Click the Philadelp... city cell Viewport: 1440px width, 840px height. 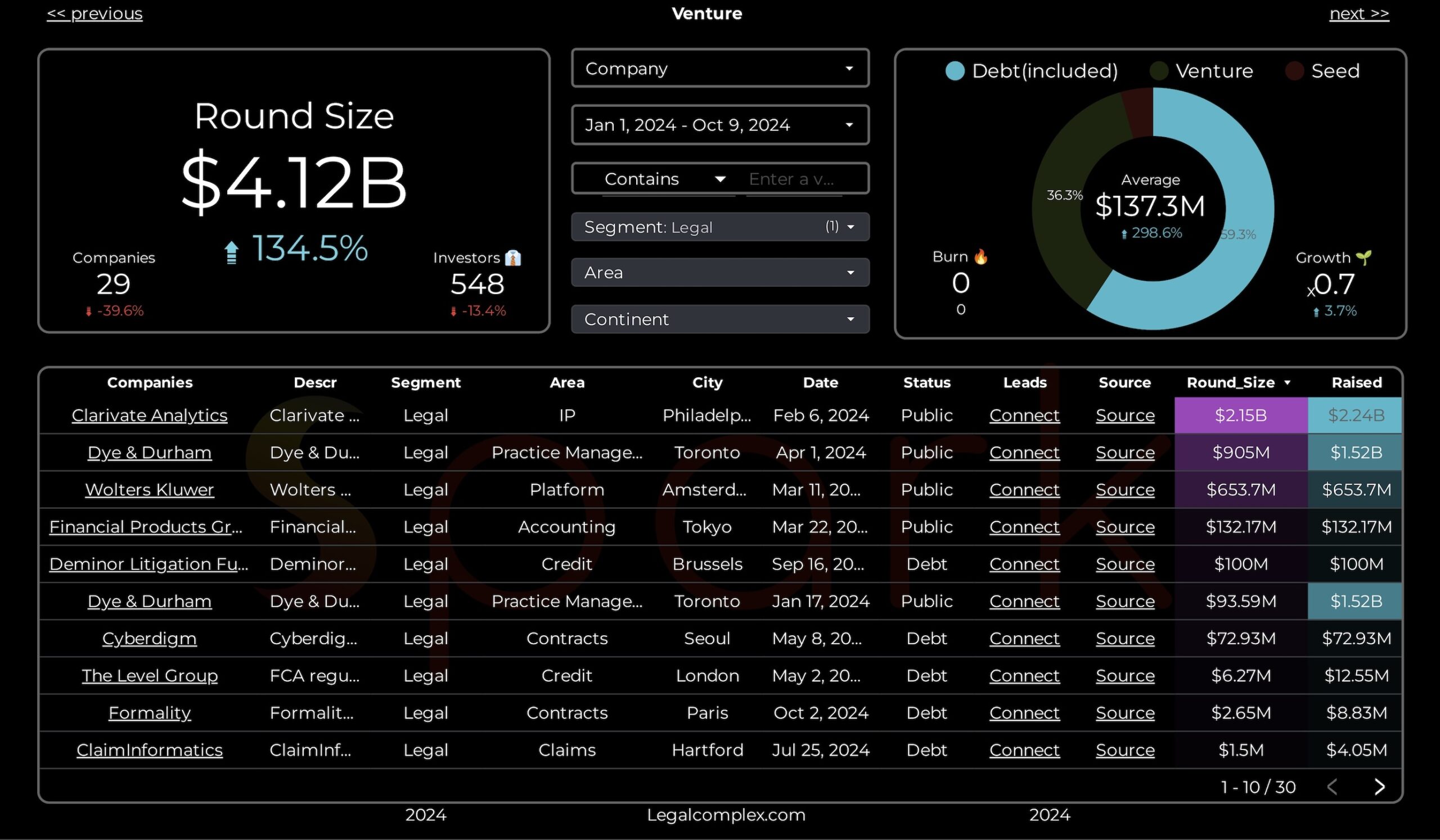(x=707, y=415)
